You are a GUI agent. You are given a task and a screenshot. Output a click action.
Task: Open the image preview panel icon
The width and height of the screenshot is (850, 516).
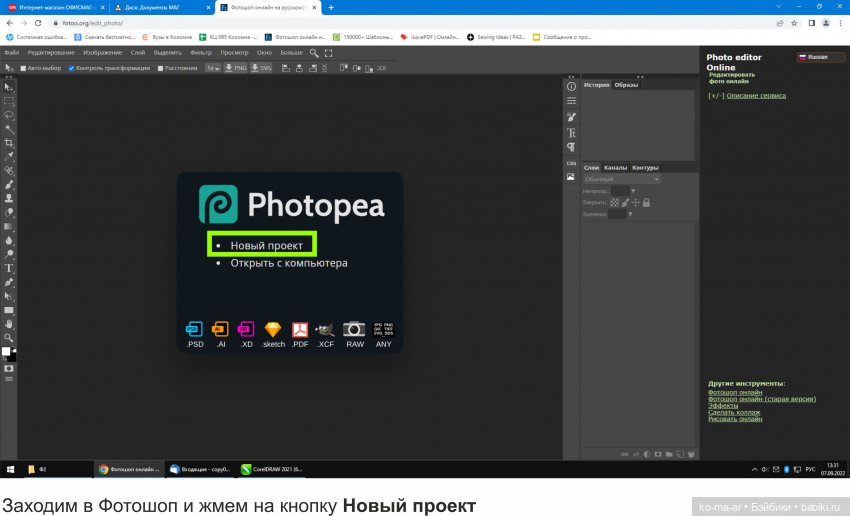571,177
